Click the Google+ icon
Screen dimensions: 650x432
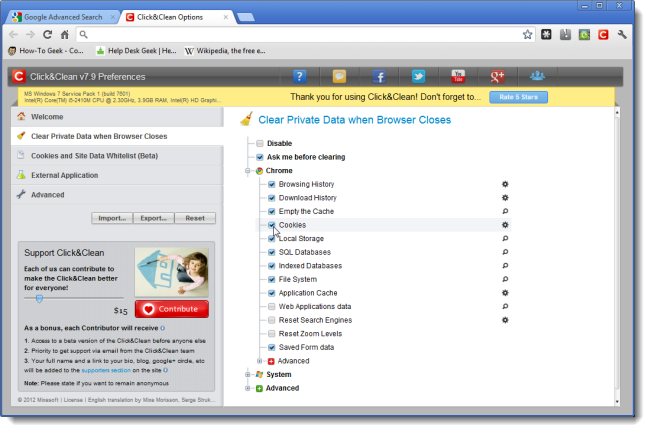pos(497,76)
